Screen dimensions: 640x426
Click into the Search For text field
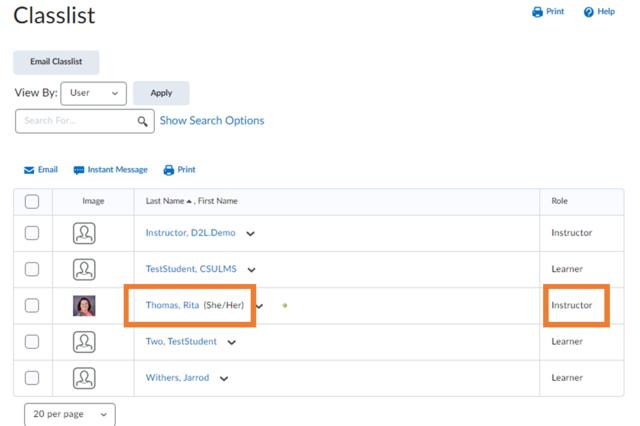75,121
